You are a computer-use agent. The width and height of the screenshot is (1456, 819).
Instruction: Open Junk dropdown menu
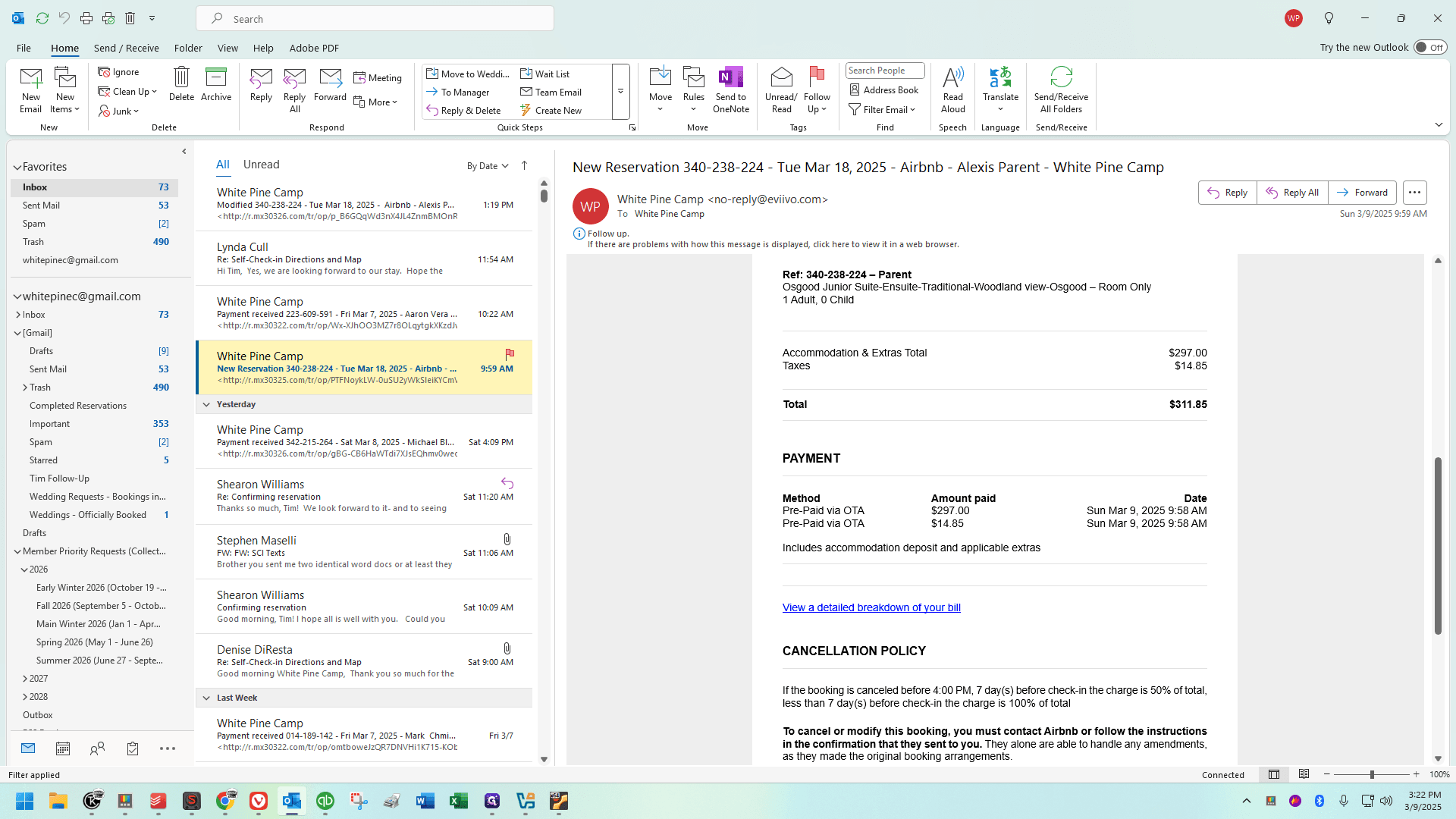point(119,111)
